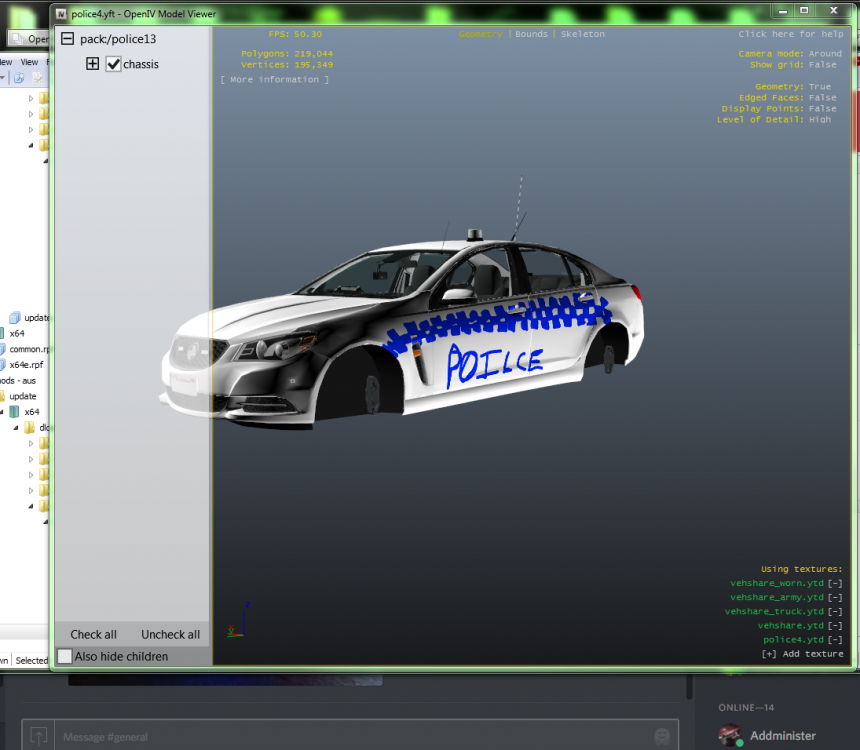
Task: Toggle the Edged Faces setting
Action: pyautogui.click(x=822, y=98)
